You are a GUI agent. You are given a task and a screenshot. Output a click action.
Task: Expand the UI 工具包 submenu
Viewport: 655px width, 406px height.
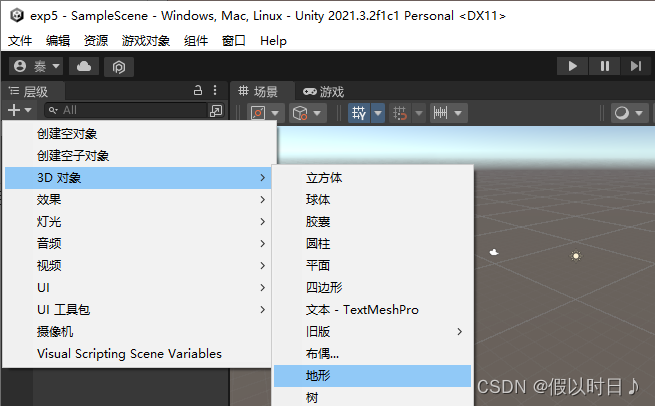point(138,310)
